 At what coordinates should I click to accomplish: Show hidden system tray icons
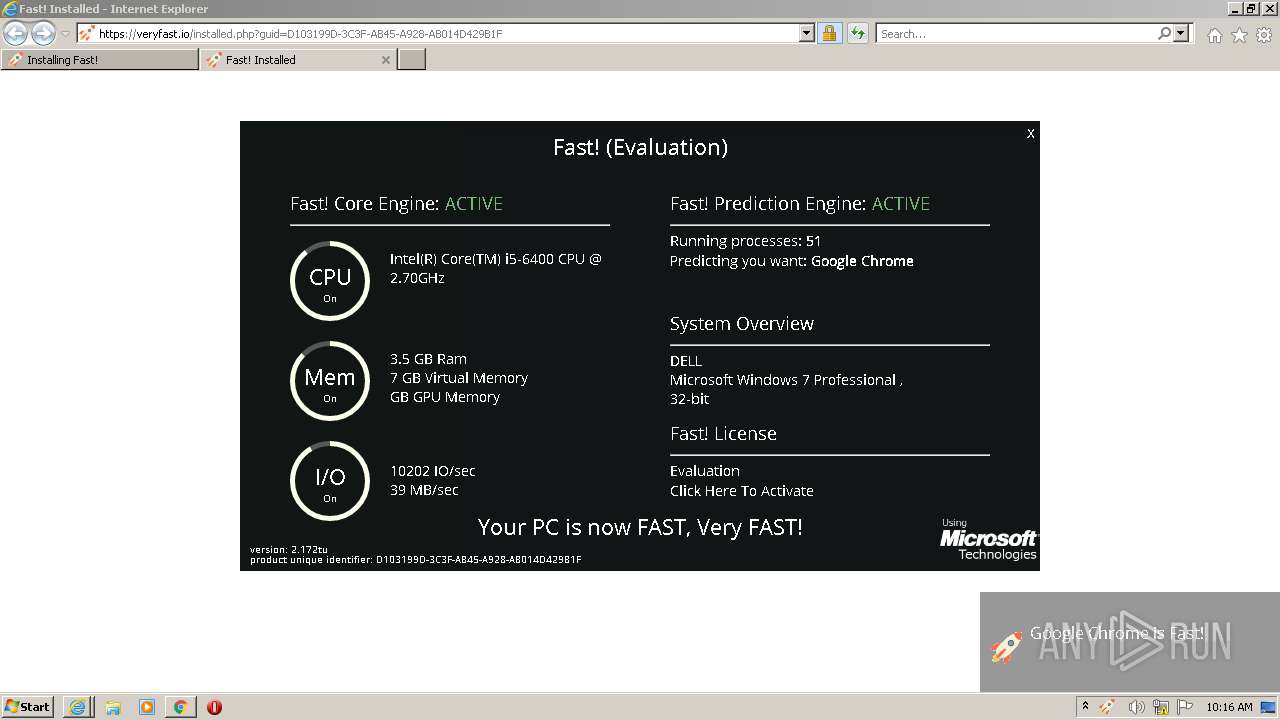(1085, 707)
